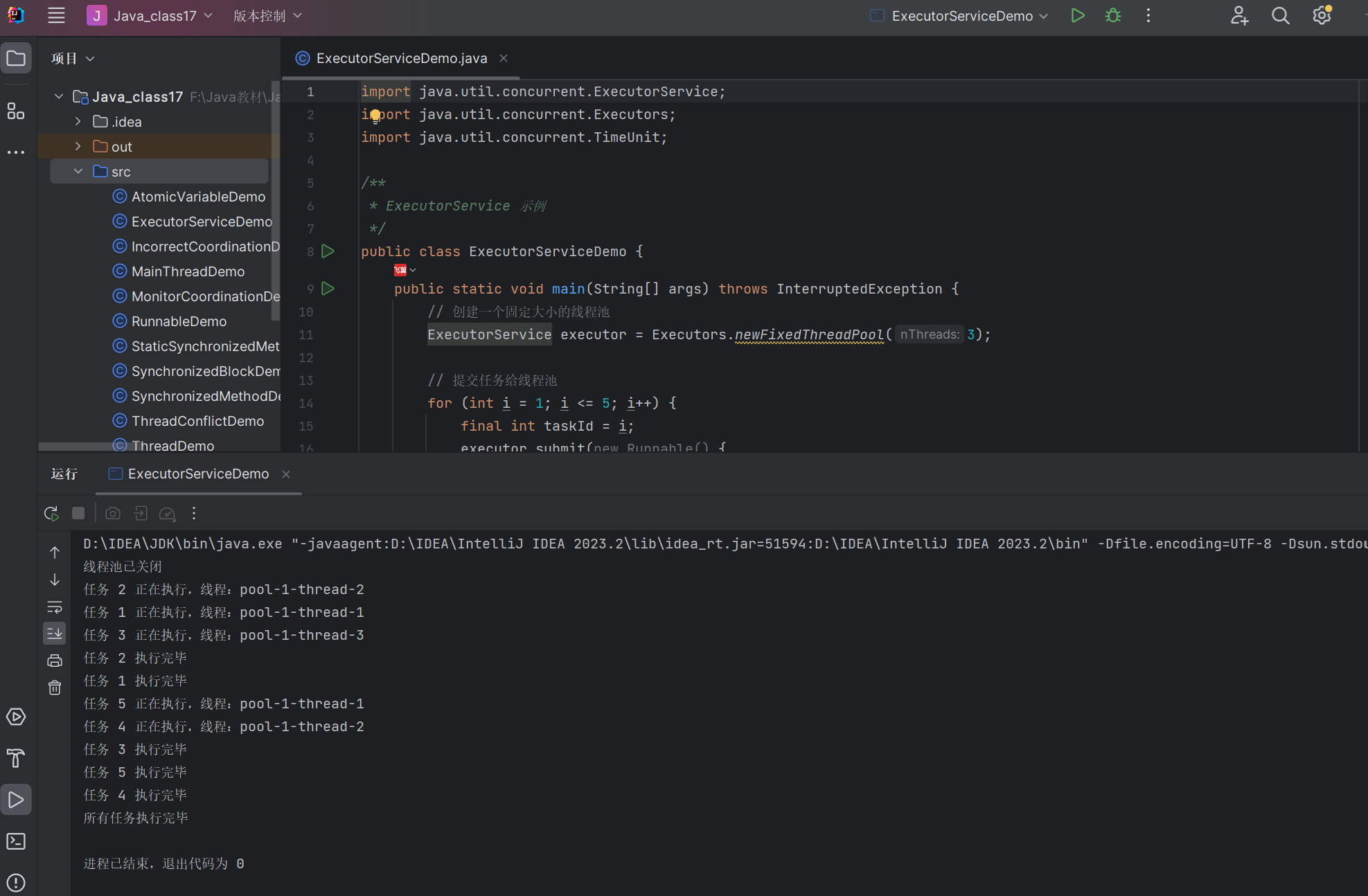Open the 版本控制 menu
This screenshot has width=1368, height=896.
tap(267, 15)
